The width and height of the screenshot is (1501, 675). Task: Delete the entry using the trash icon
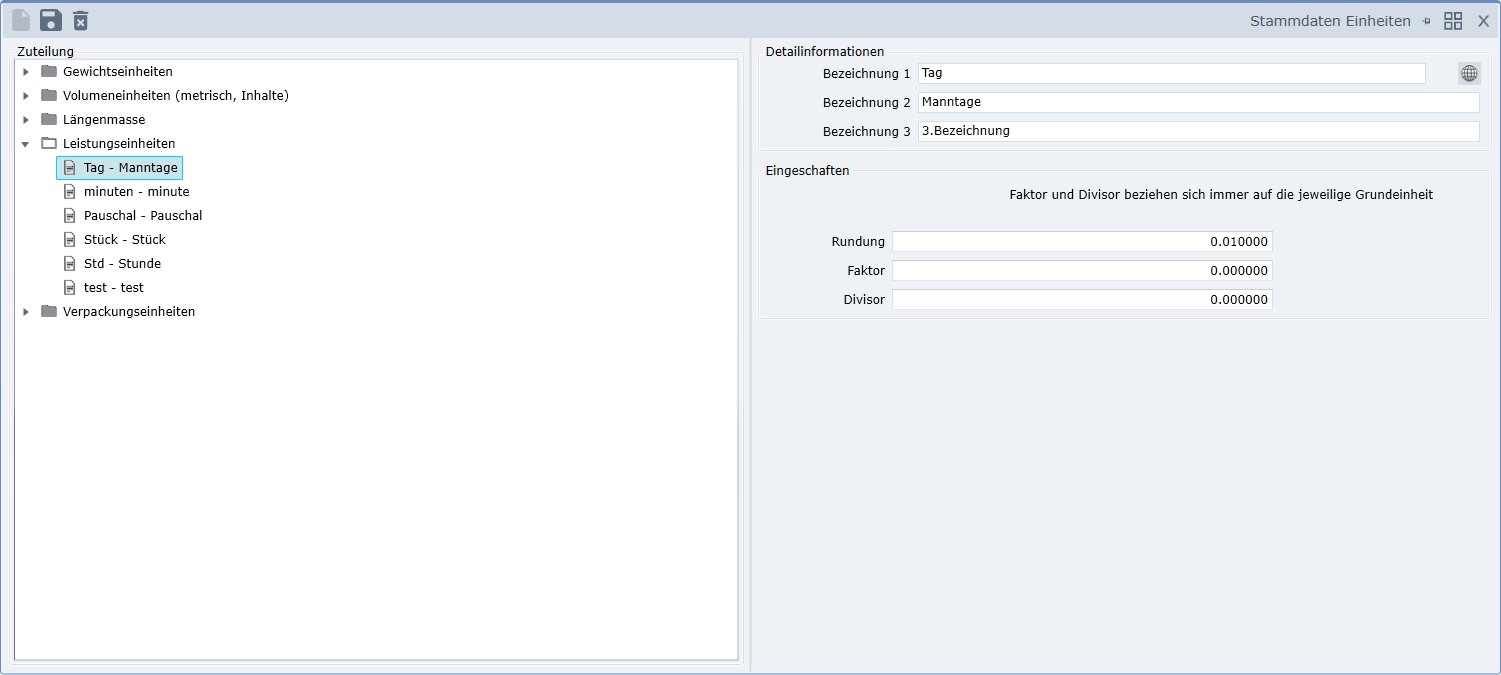[x=81, y=20]
